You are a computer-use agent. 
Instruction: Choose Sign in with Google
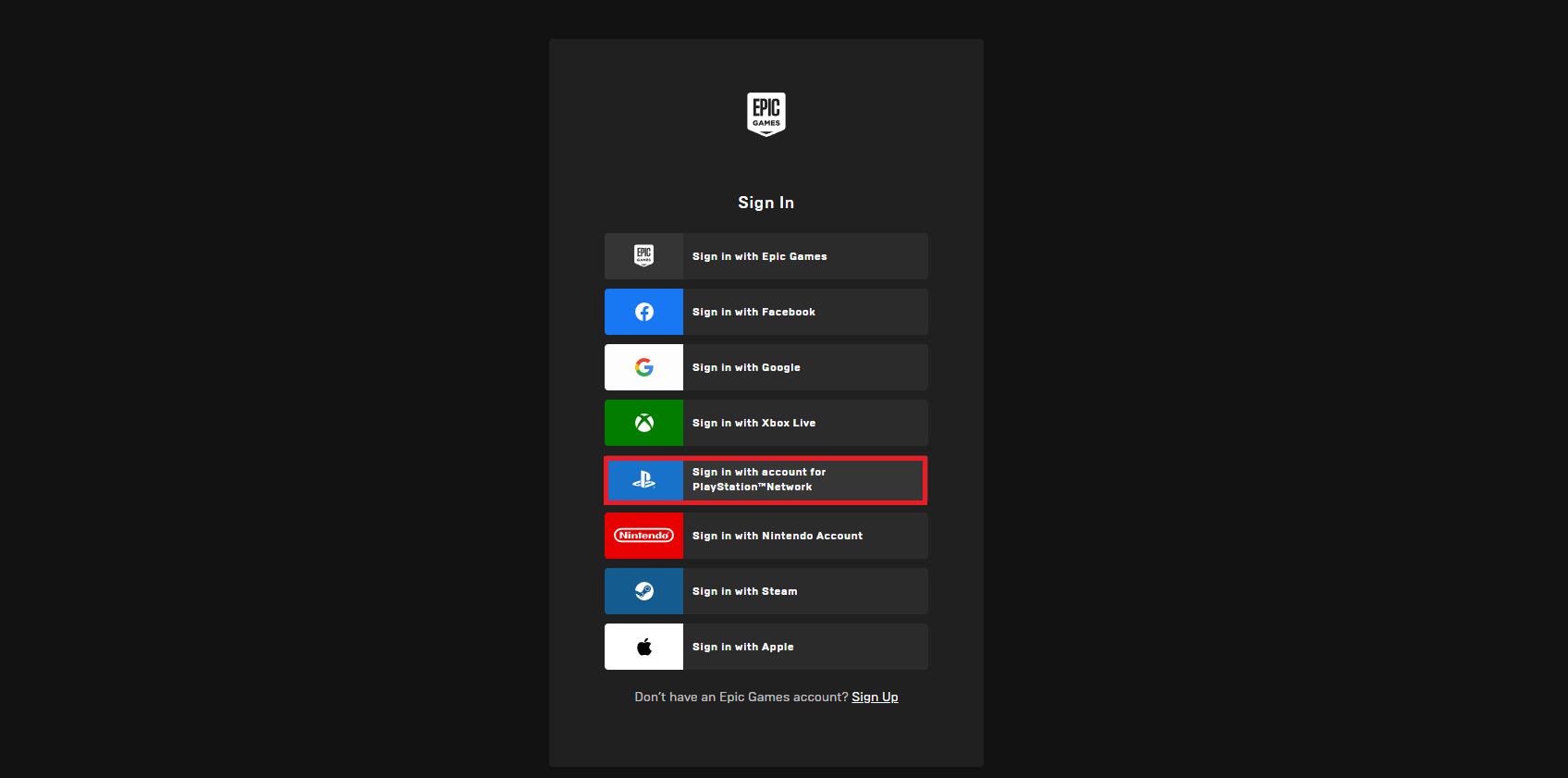coord(766,367)
